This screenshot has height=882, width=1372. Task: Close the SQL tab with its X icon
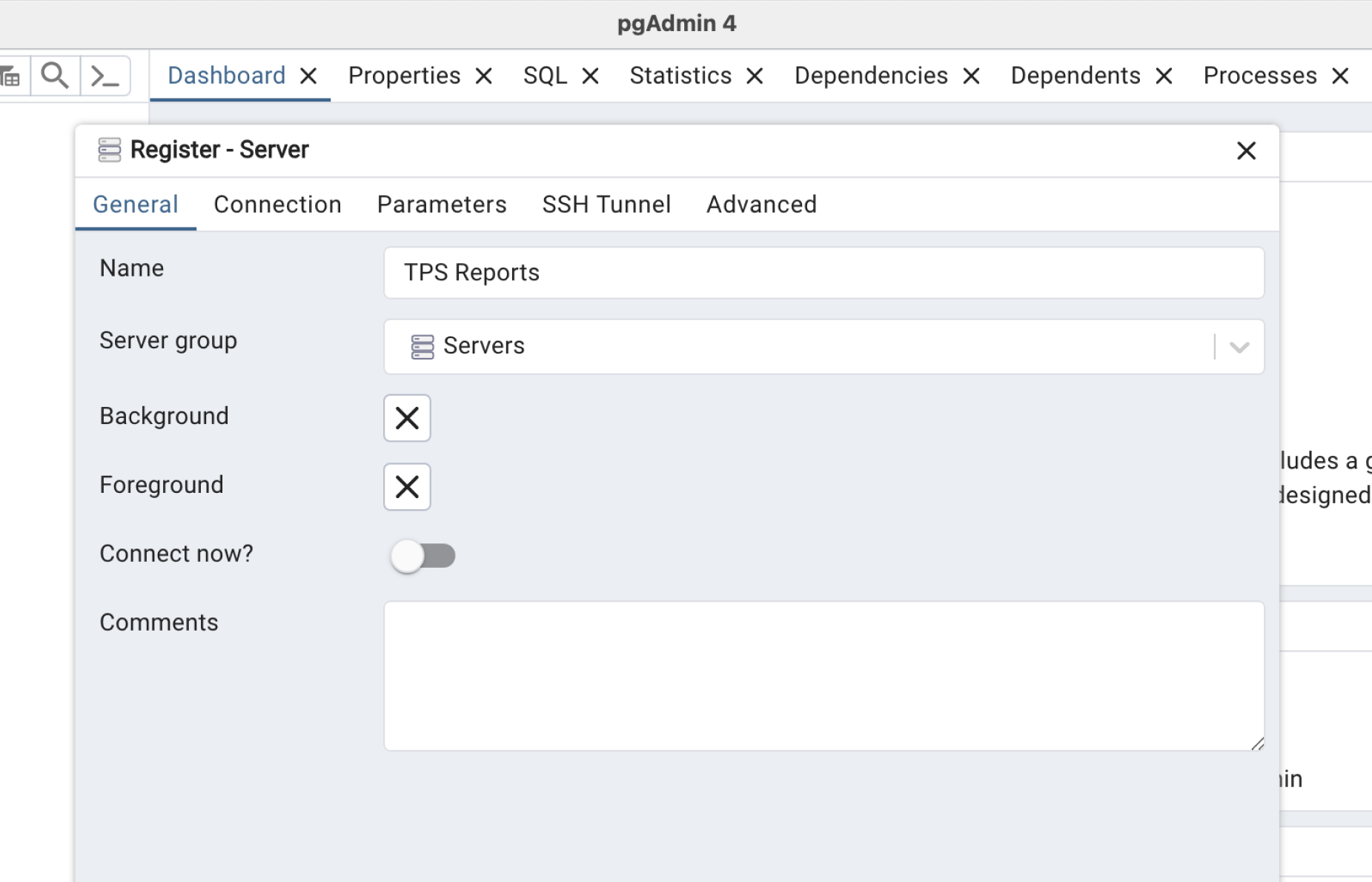(x=589, y=75)
